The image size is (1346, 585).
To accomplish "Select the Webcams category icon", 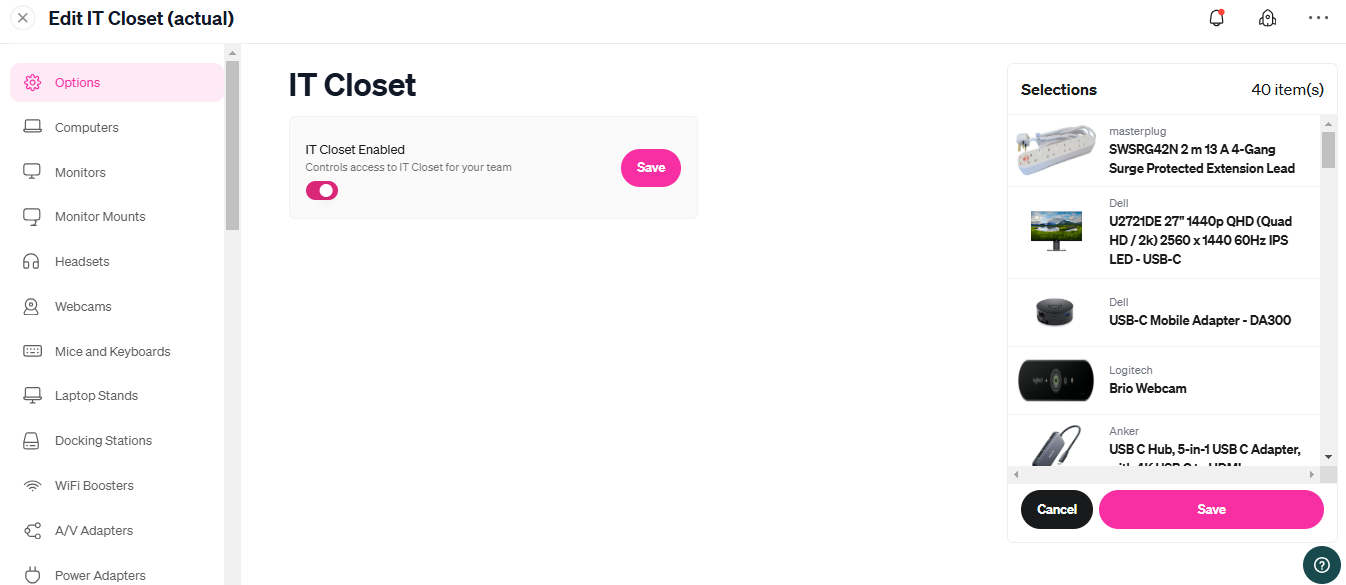I will tap(33, 306).
